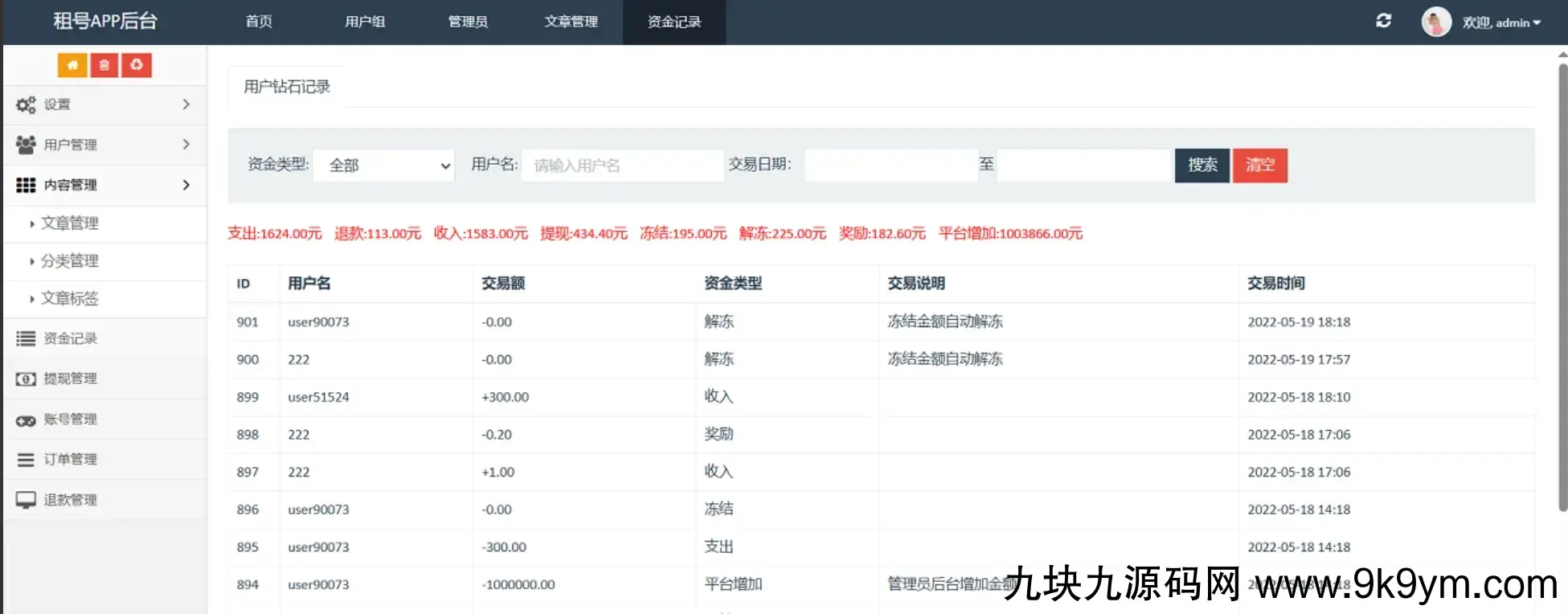Collapse the 内容管理 sidebar section chevron
1568x614 pixels.
186,185
